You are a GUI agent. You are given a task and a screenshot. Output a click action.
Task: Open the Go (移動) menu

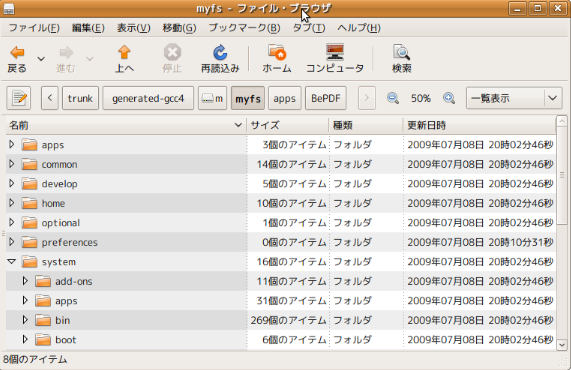tap(179, 28)
